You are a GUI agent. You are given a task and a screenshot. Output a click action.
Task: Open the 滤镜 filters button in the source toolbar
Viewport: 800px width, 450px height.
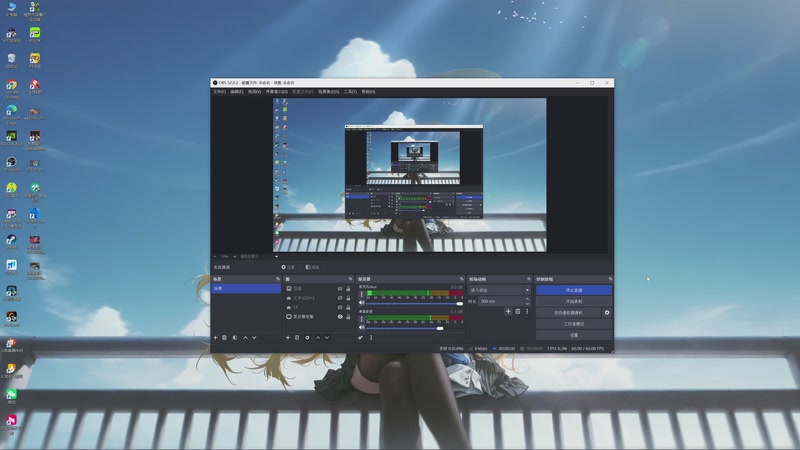[312, 267]
